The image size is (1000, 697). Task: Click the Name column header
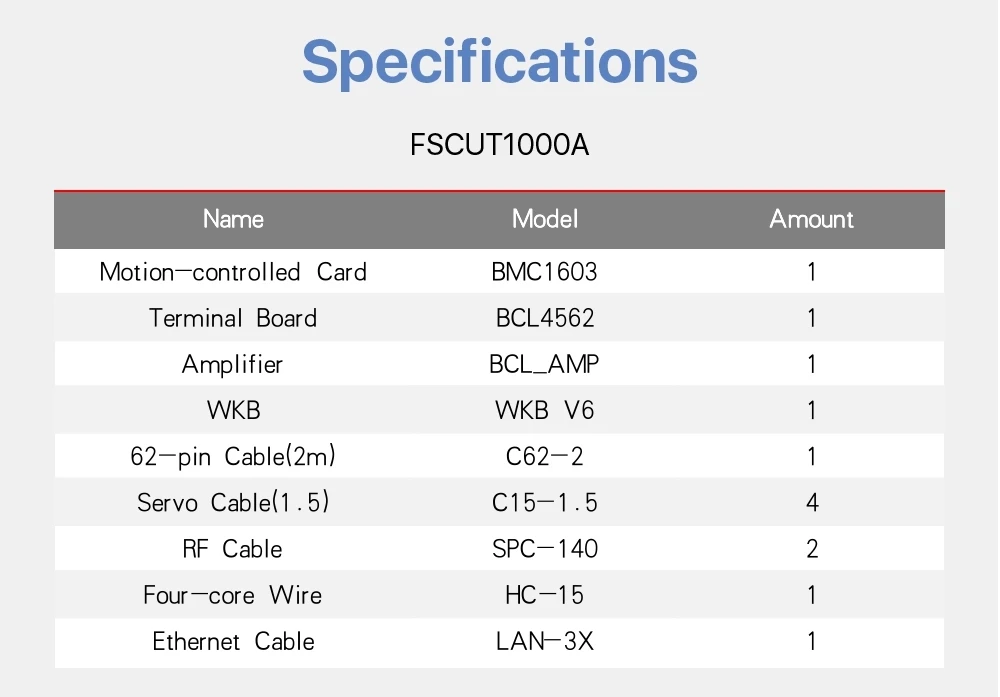(233, 219)
